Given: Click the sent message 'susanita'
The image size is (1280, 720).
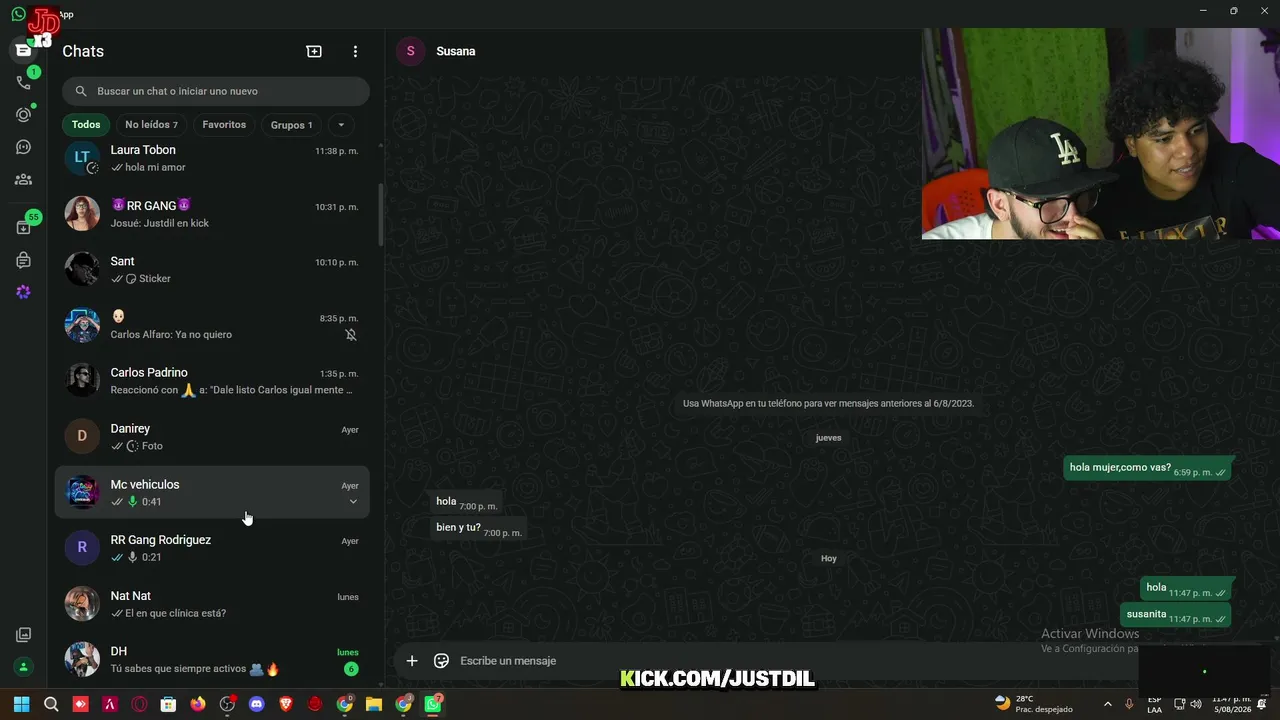Looking at the screenshot, I should click(1176, 614).
